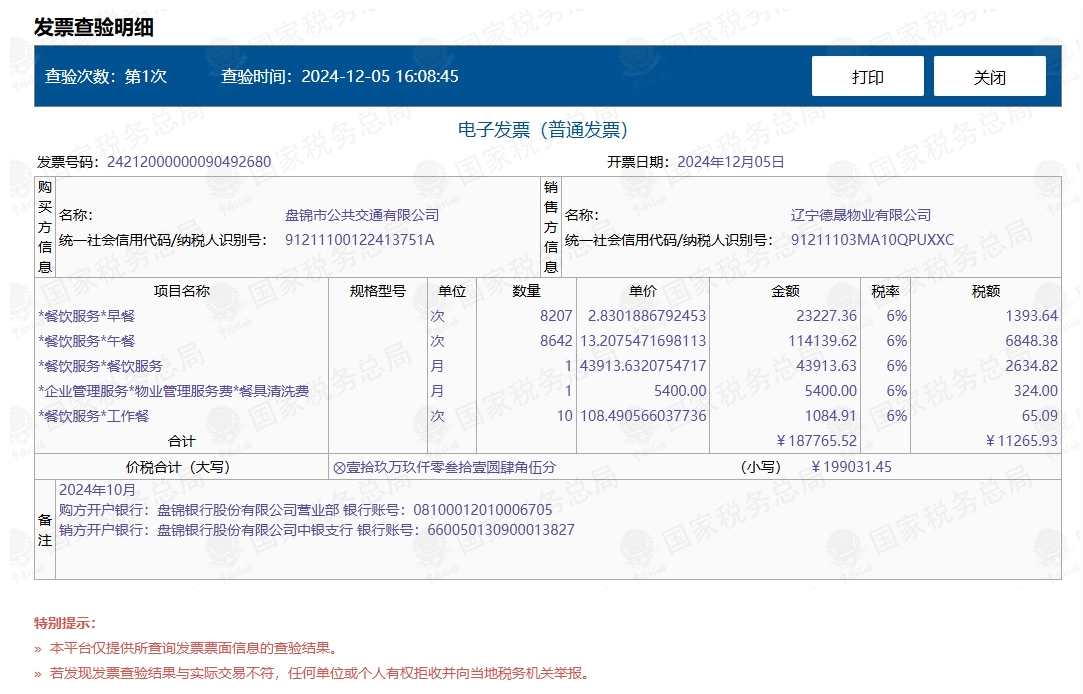Select buyer tax ID 91211100122413751A
This screenshot has height=694, width=1083.
pyautogui.click(x=359, y=240)
